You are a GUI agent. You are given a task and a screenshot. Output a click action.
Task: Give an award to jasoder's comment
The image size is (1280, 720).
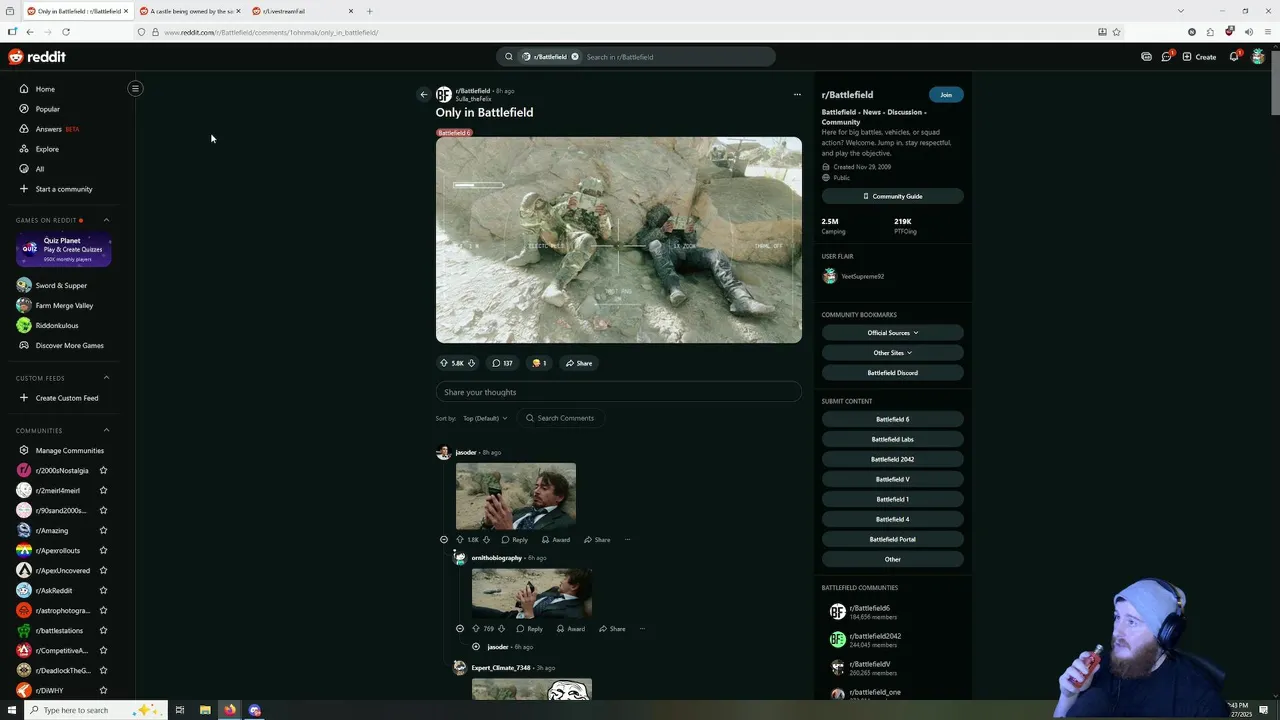tap(556, 540)
